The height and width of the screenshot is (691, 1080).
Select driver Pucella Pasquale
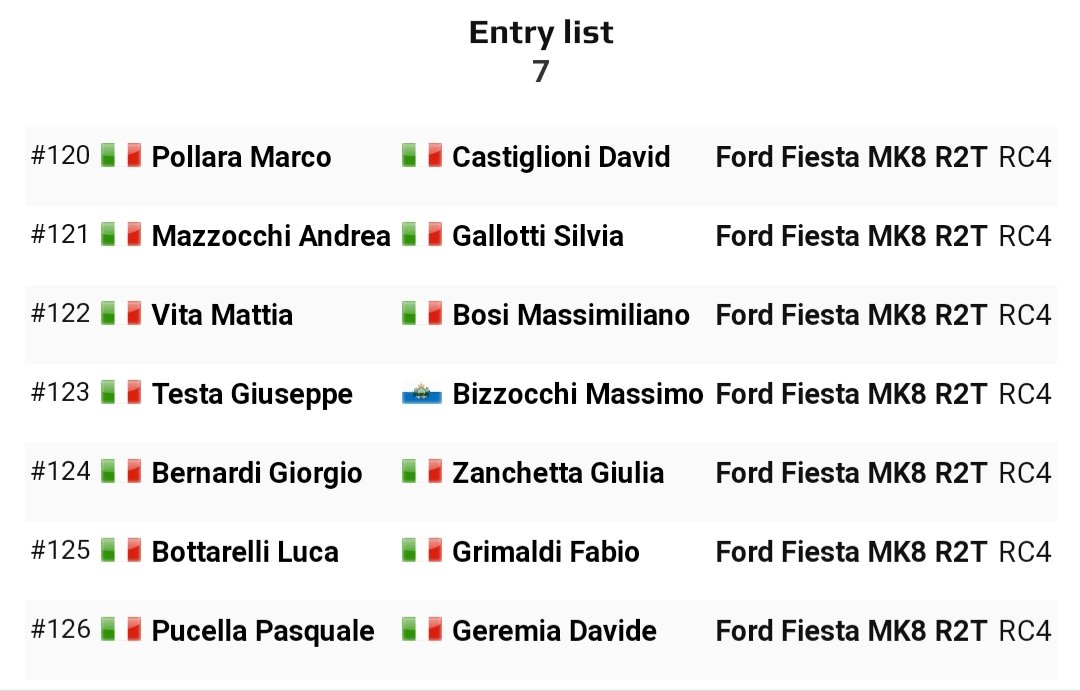(263, 631)
